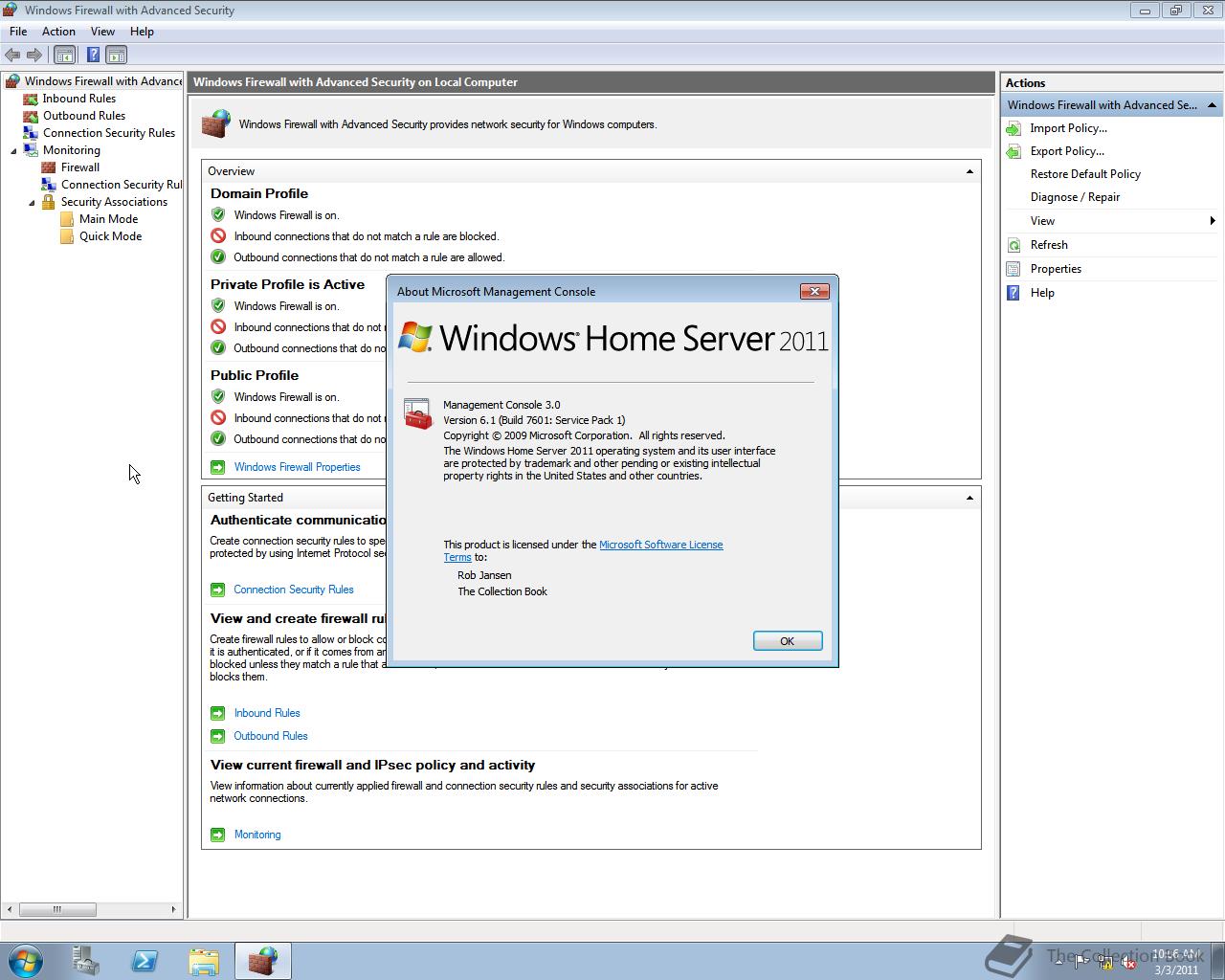Click the Management Console toolbox icon in dialog
The height and width of the screenshot is (980, 1225).
[418, 414]
